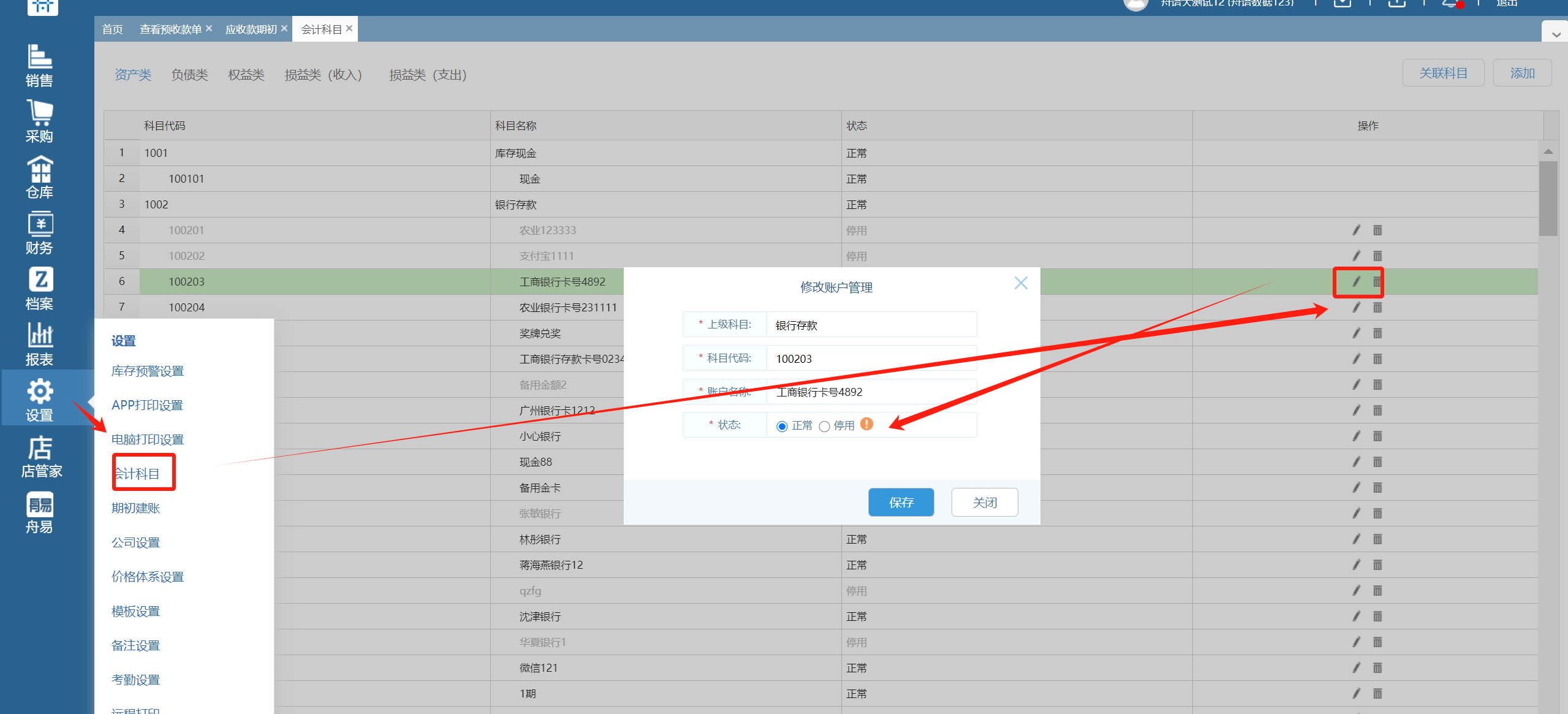1568x714 pixels.
Task: Expand the tab list chevron at top right
Action: click(x=1556, y=34)
